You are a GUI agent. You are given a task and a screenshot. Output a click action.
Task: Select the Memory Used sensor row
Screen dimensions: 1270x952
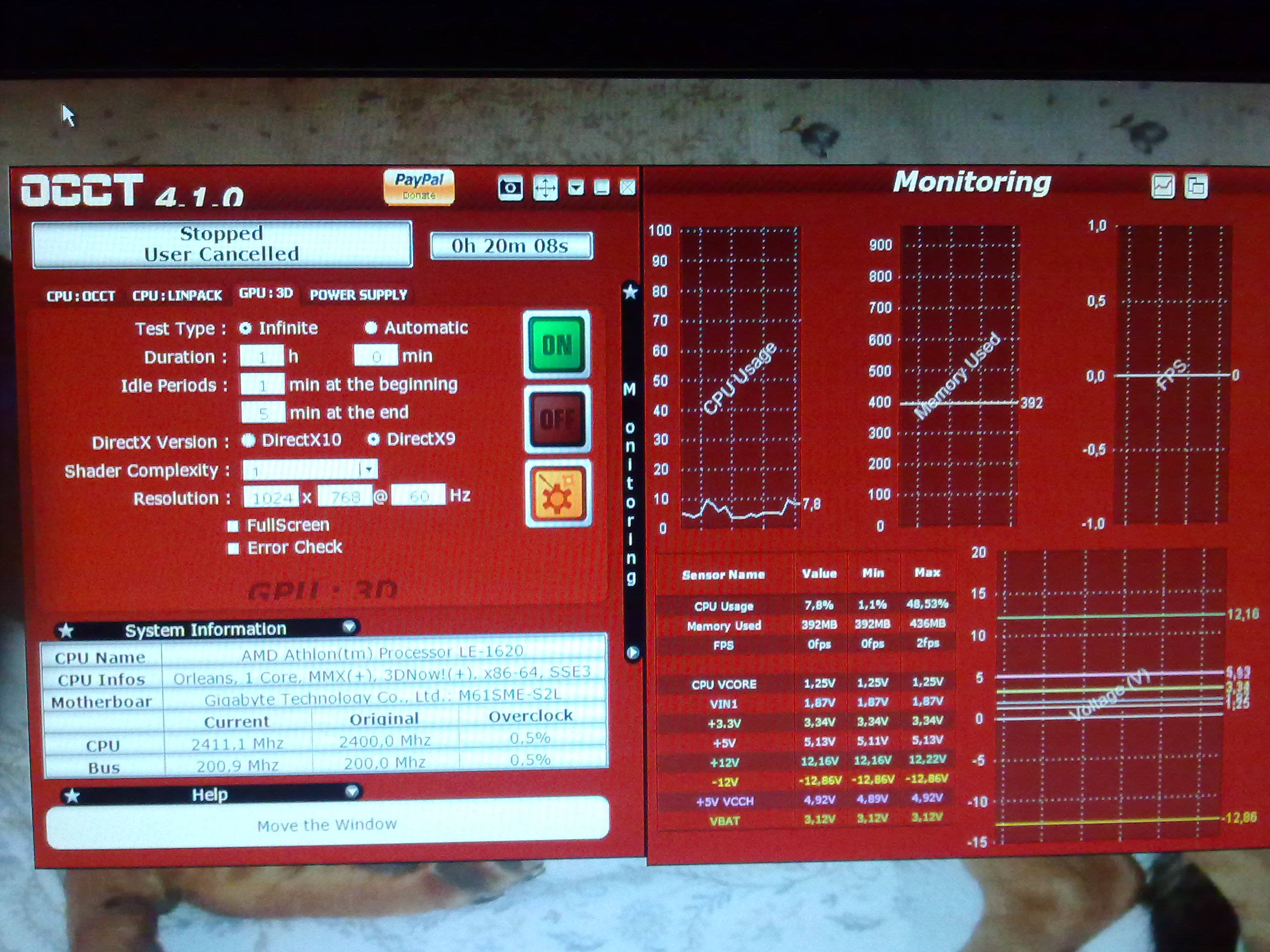coord(806,624)
